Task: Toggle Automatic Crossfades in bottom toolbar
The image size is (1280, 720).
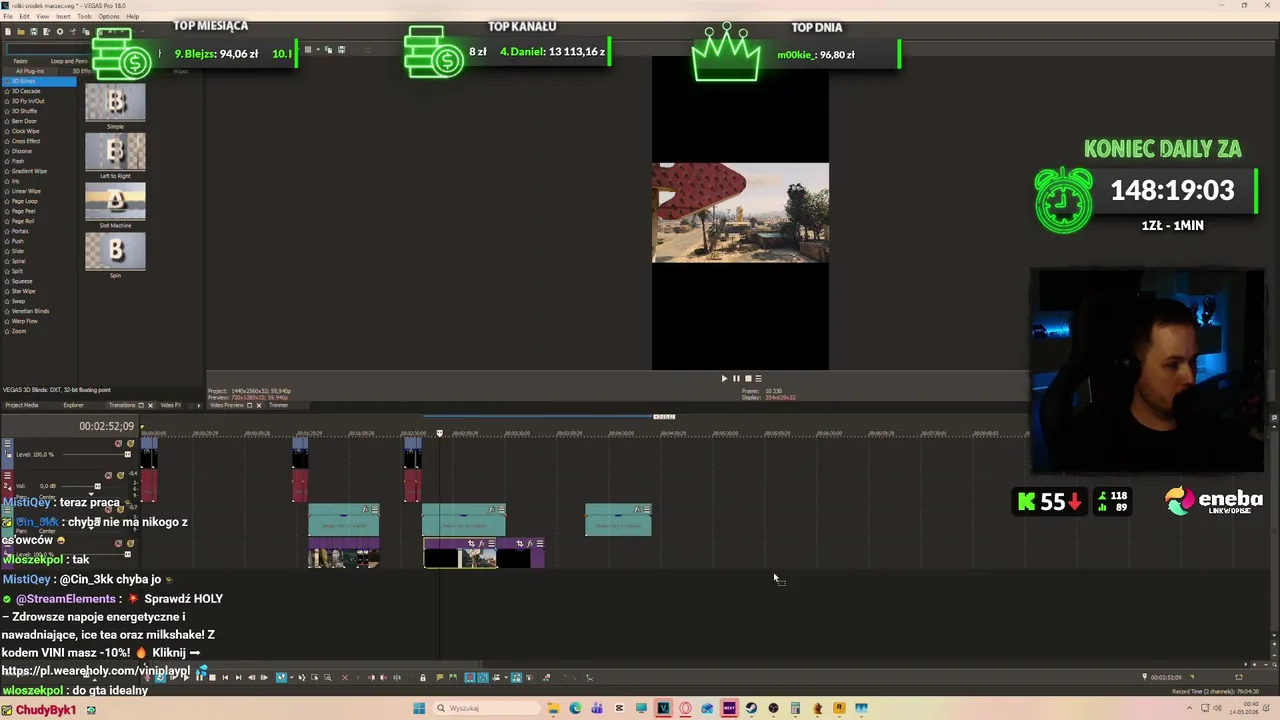Action: pyautogui.click(x=483, y=677)
